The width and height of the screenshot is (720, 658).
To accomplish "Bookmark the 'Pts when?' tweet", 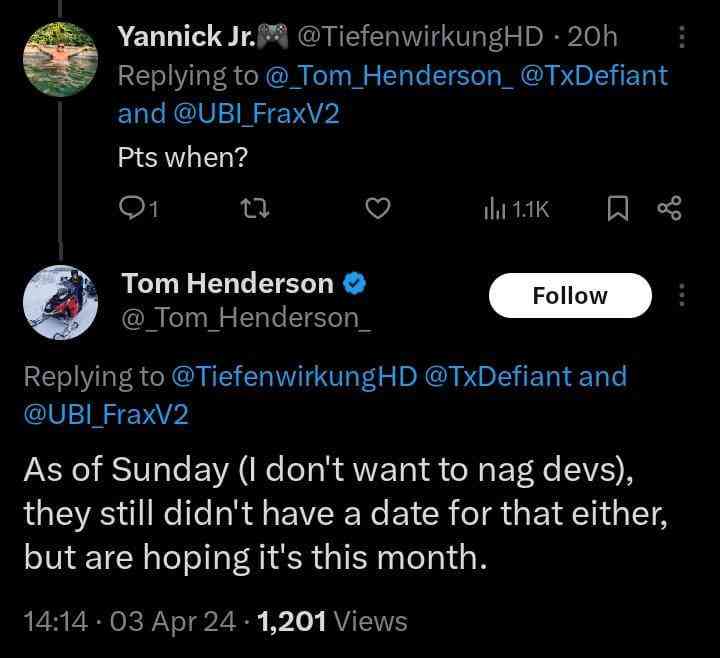I will point(618,208).
